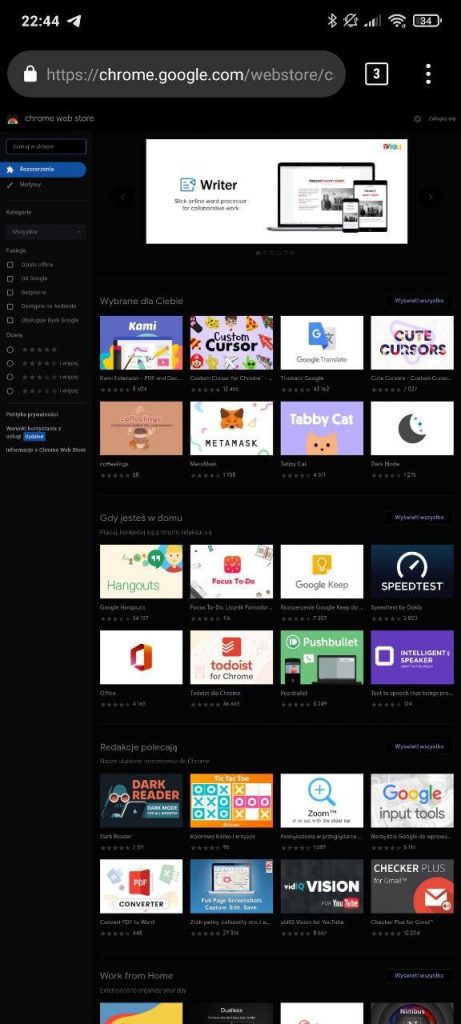Screen dimensions: 461x1024
Task: Open the MetaMask fox extension tile
Action: click(231, 428)
